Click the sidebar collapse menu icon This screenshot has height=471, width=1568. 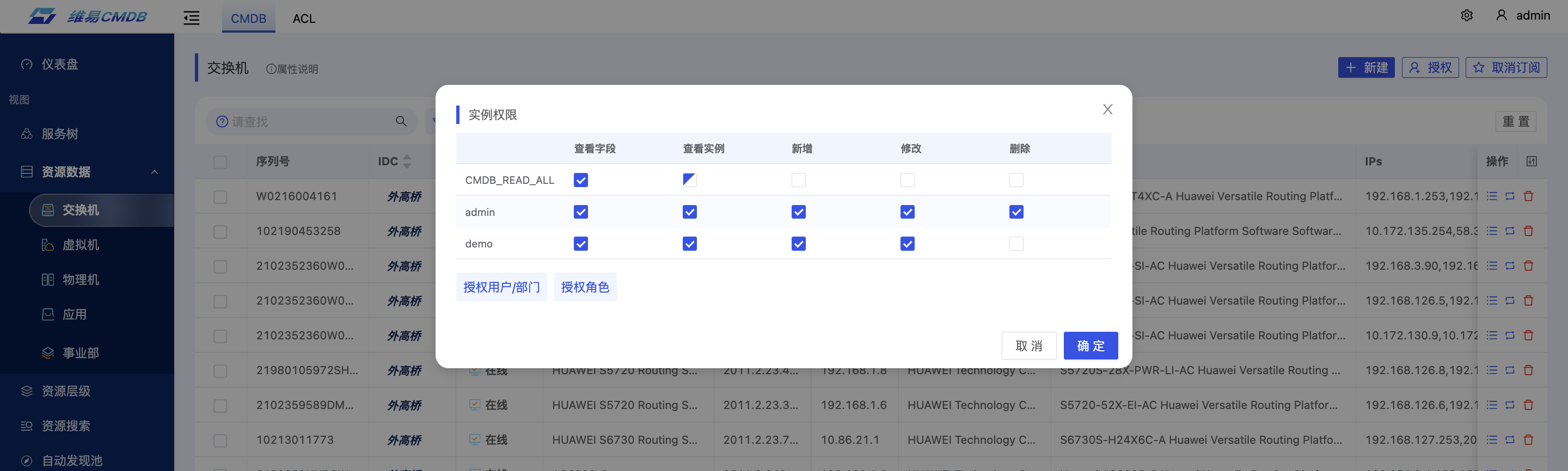coord(192,18)
